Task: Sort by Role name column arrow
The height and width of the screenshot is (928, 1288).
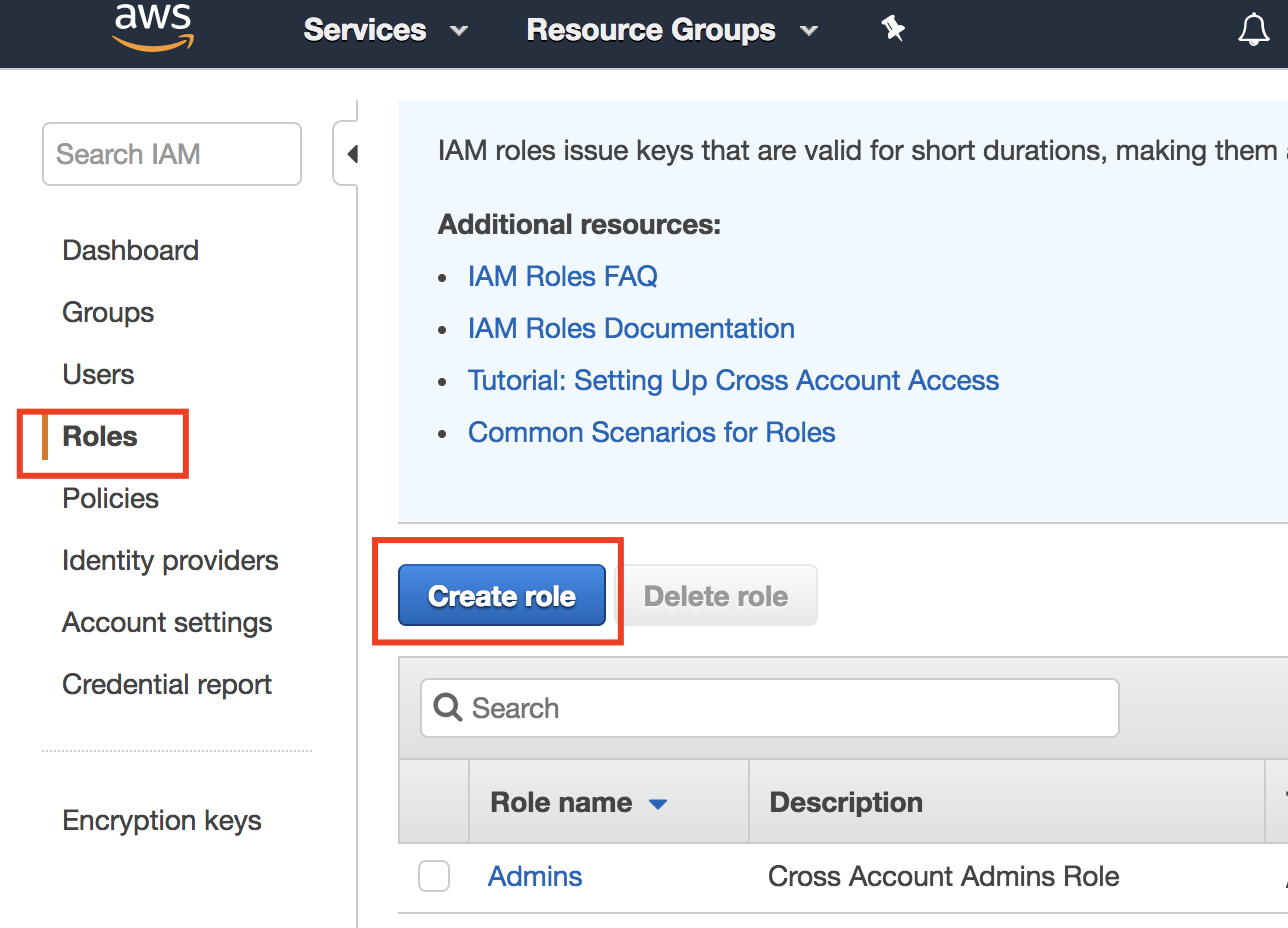Action: point(658,803)
